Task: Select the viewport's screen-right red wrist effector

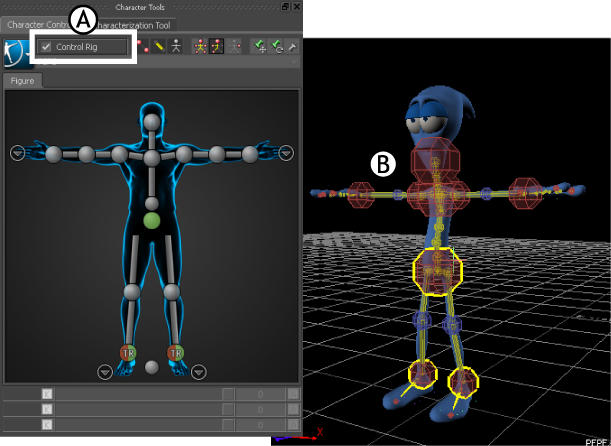Action: click(525, 194)
